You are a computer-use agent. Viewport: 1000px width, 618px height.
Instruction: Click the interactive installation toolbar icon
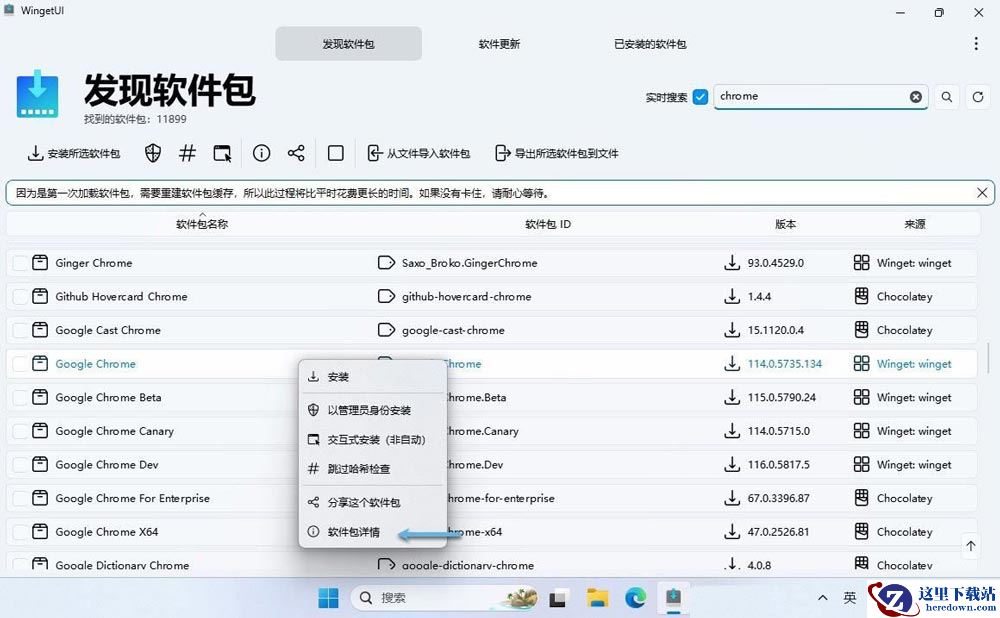(222, 153)
